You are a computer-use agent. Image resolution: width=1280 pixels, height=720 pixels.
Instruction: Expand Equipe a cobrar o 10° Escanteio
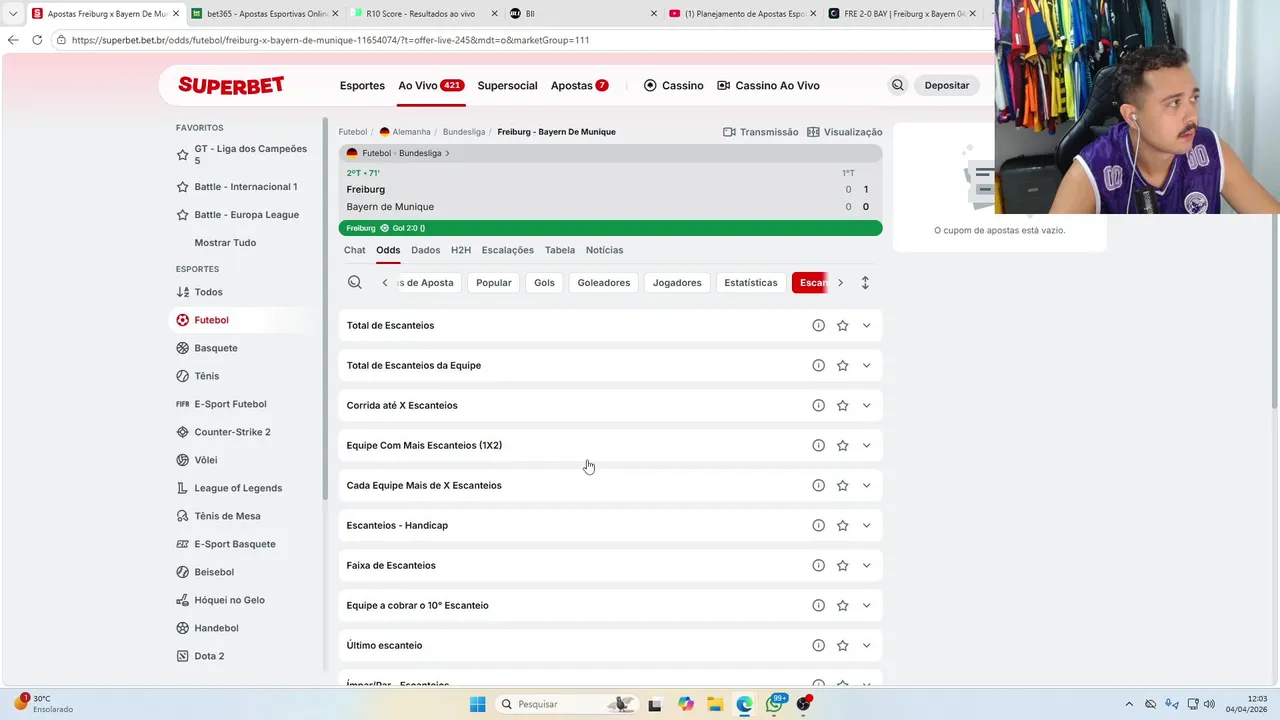tap(866, 605)
